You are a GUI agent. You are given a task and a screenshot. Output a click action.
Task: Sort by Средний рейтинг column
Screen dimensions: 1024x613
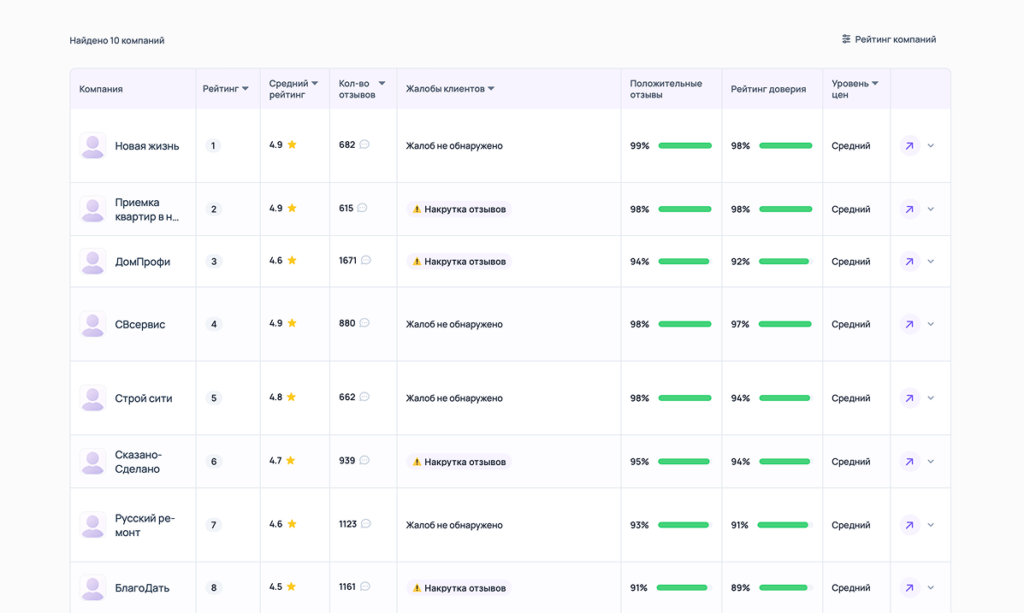click(293, 89)
